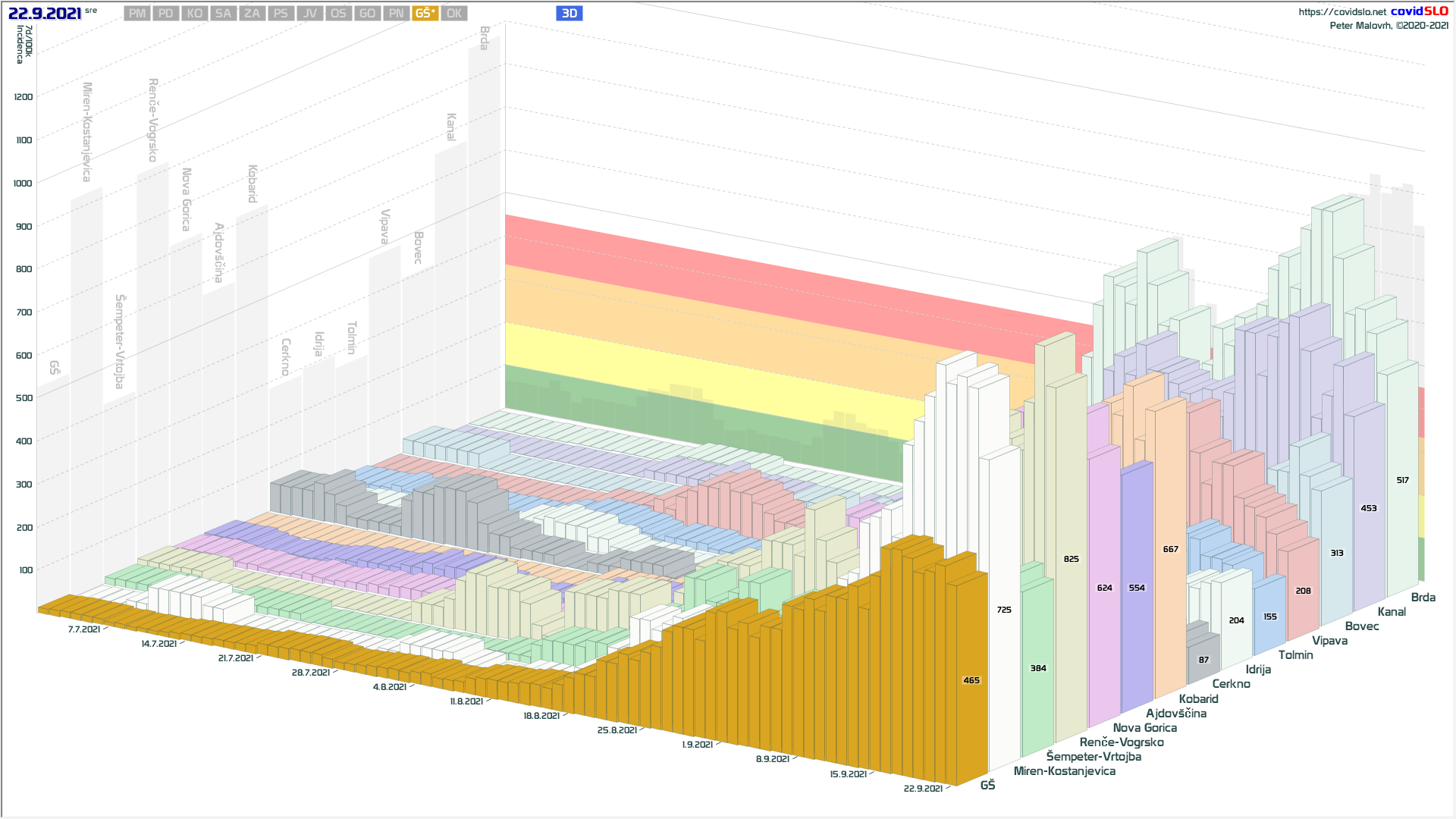This screenshot has height=819, width=1456.
Task: Switch to the KO region tab
Action: coord(195,14)
